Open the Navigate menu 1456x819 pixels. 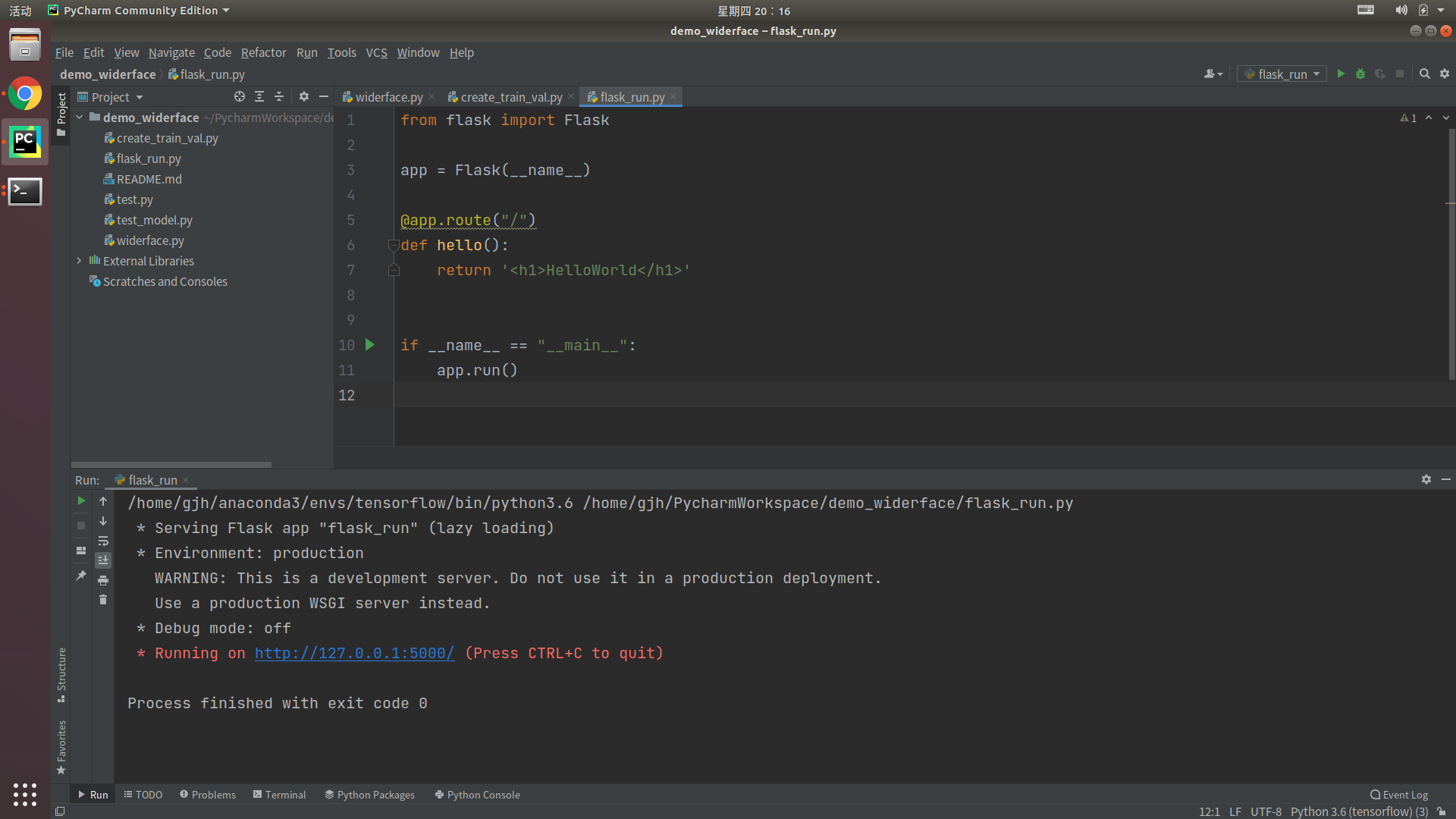171,52
